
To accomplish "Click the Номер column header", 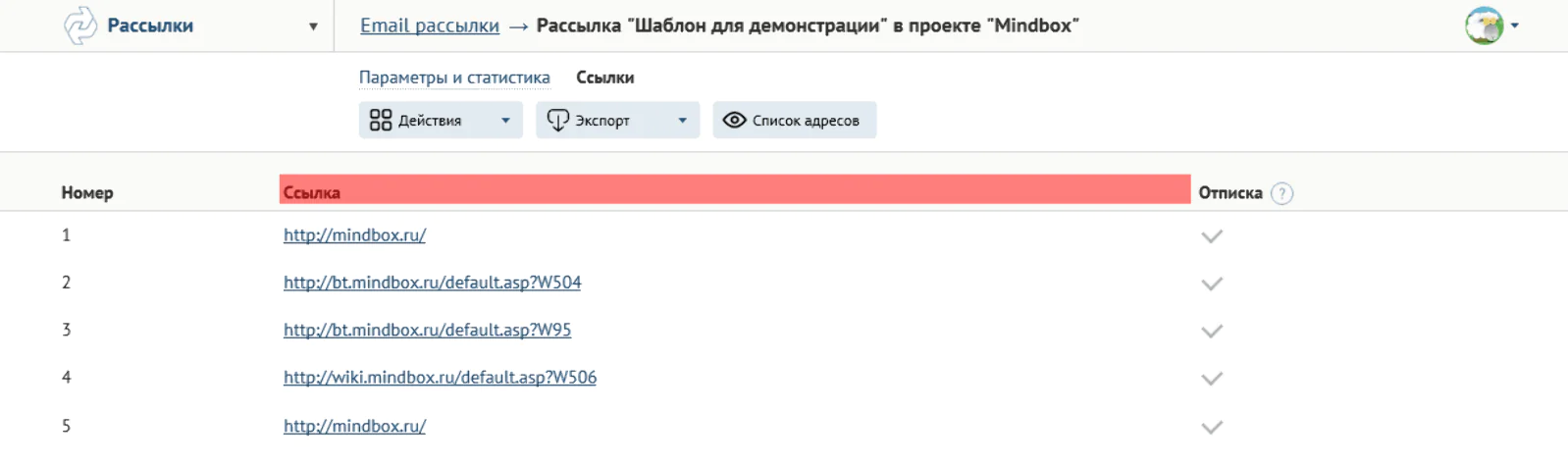I will [x=87, y=193].
